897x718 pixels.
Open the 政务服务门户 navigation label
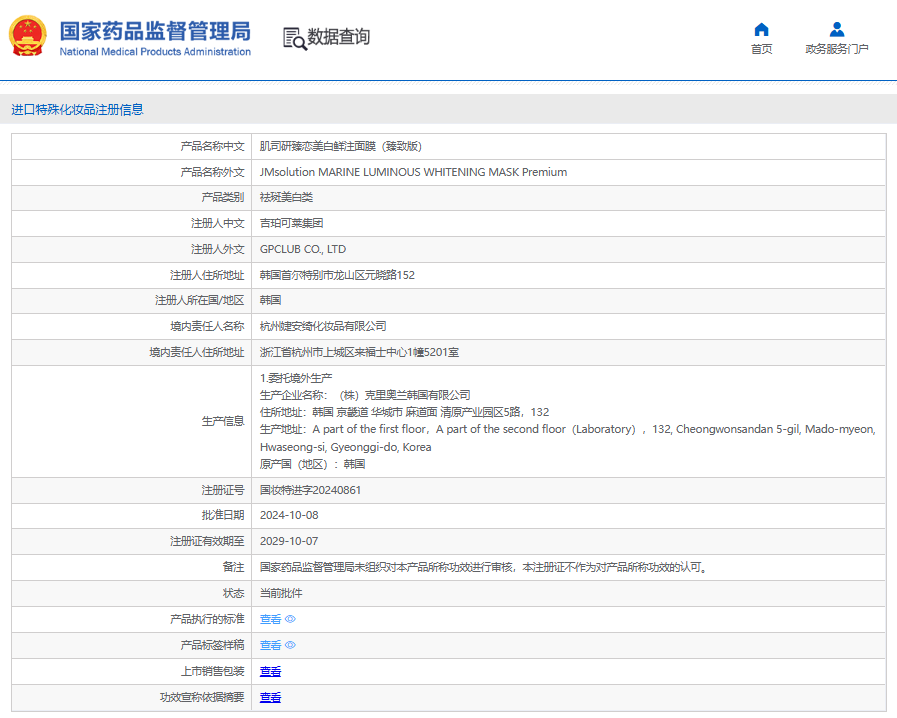(x=837, y=49)
